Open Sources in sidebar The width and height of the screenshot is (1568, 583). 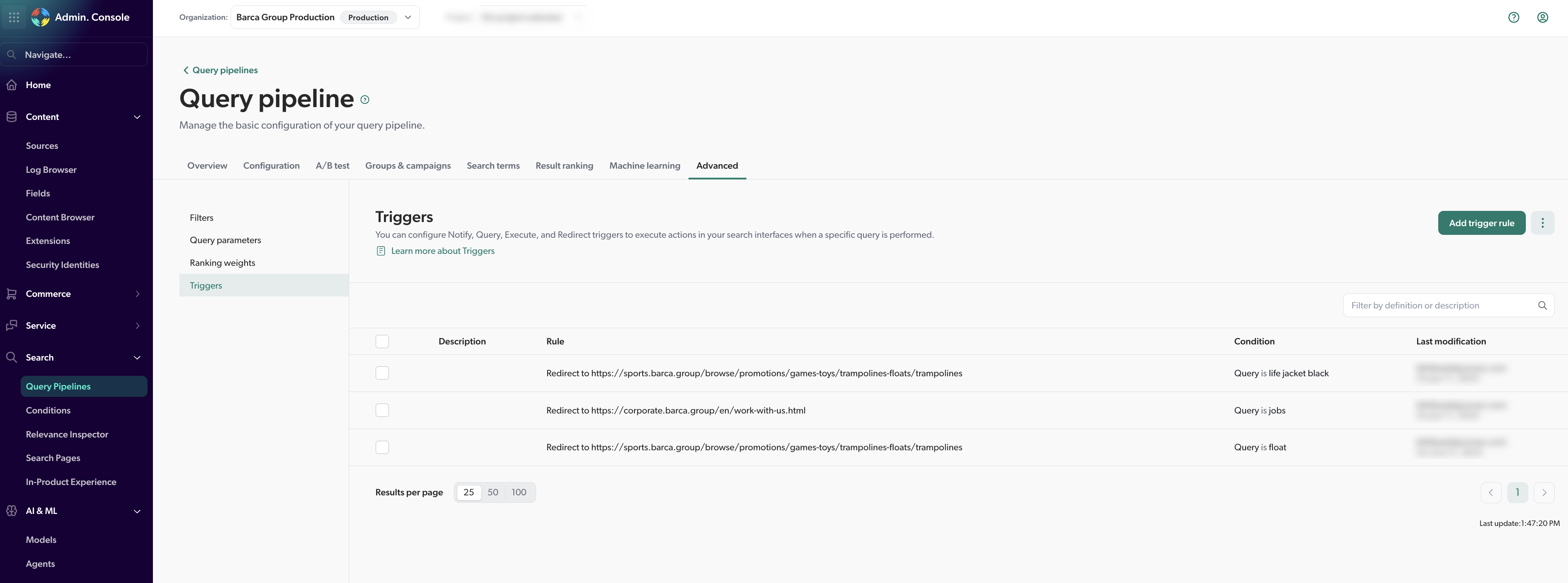(42, 146)
